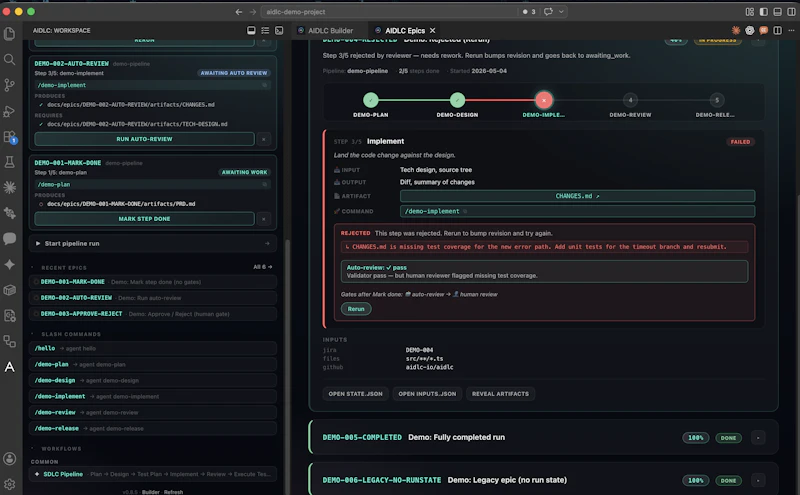Click the Rerun button in rejected step
800x495 pixels.
click(356, 309)
